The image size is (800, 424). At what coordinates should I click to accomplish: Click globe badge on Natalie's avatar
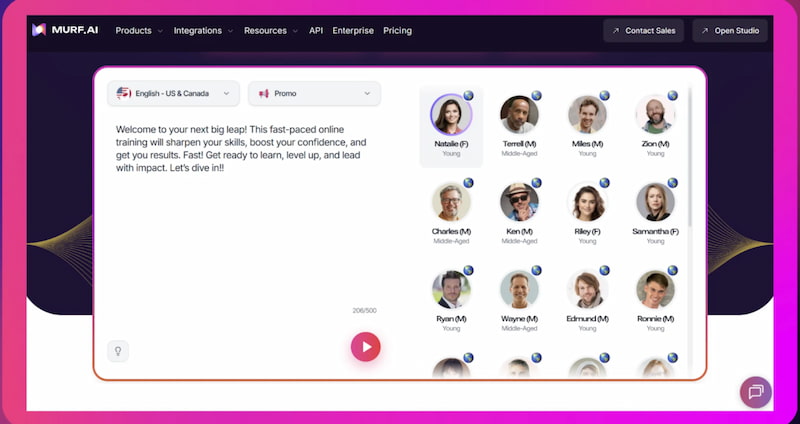coord(468,96)
